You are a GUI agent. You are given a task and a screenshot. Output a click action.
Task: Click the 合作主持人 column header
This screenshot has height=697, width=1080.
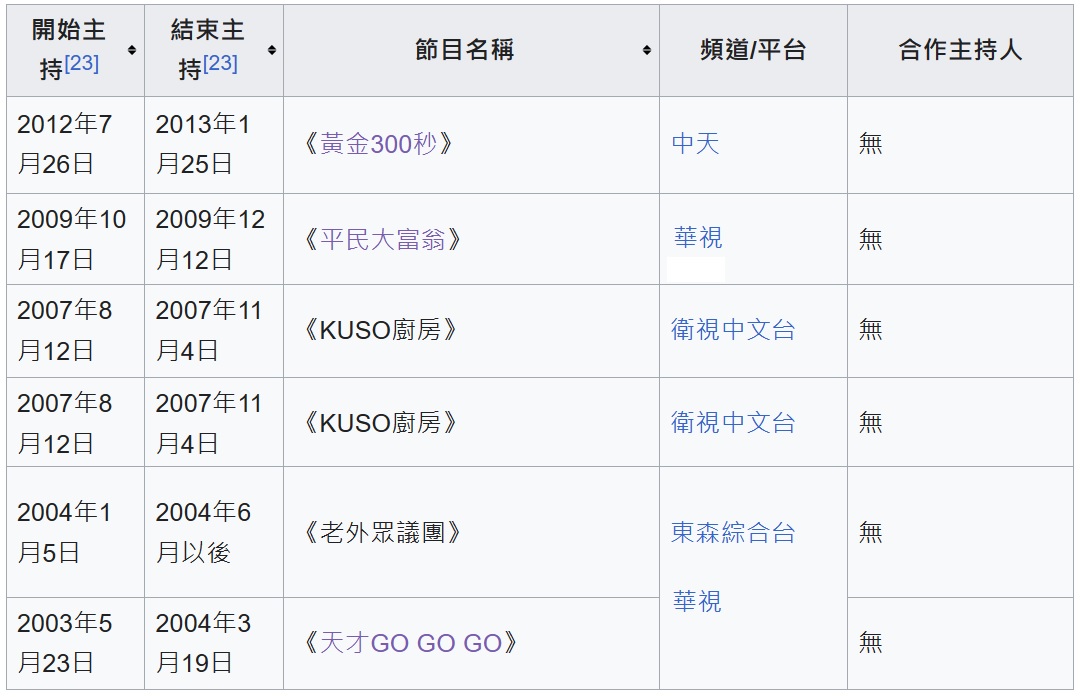(x=960, y=50)
